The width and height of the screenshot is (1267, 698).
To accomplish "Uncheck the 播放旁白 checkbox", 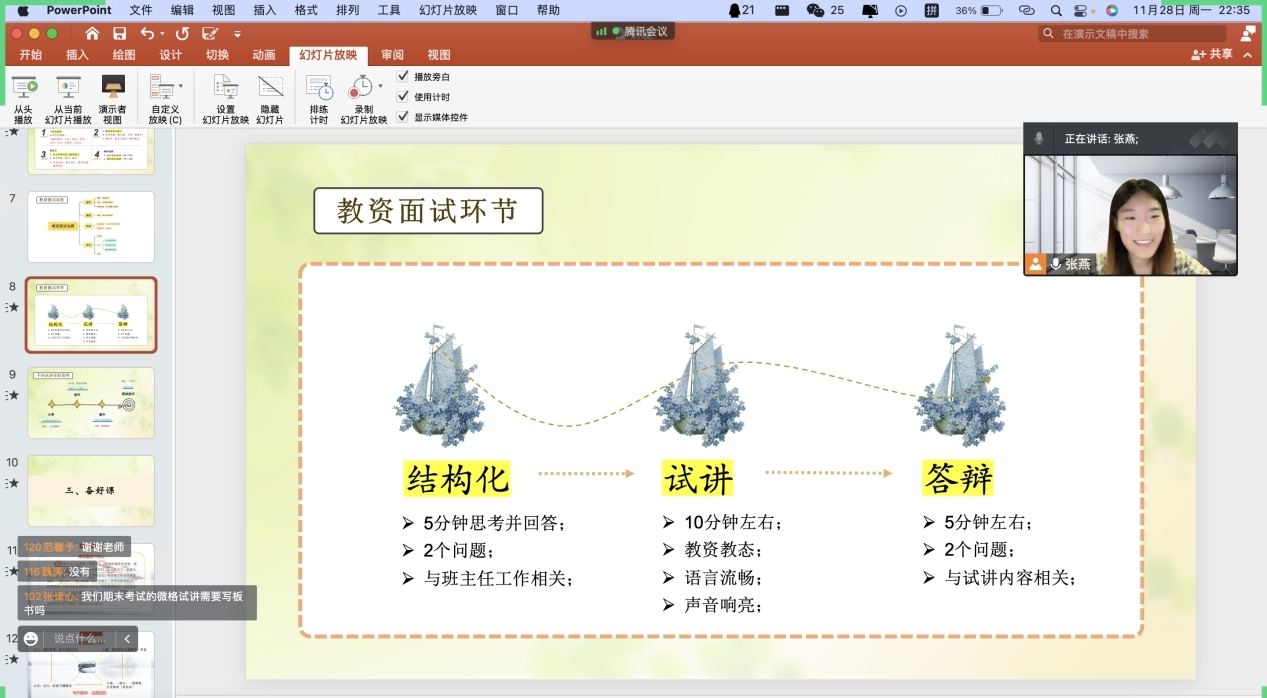I will pos(403,76).
